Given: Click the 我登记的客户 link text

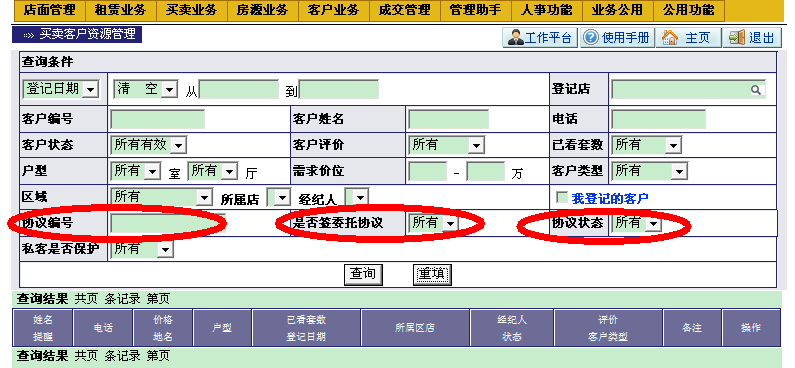Looking at the screenshot, I should pyautogui.click(x=610, y=199).
